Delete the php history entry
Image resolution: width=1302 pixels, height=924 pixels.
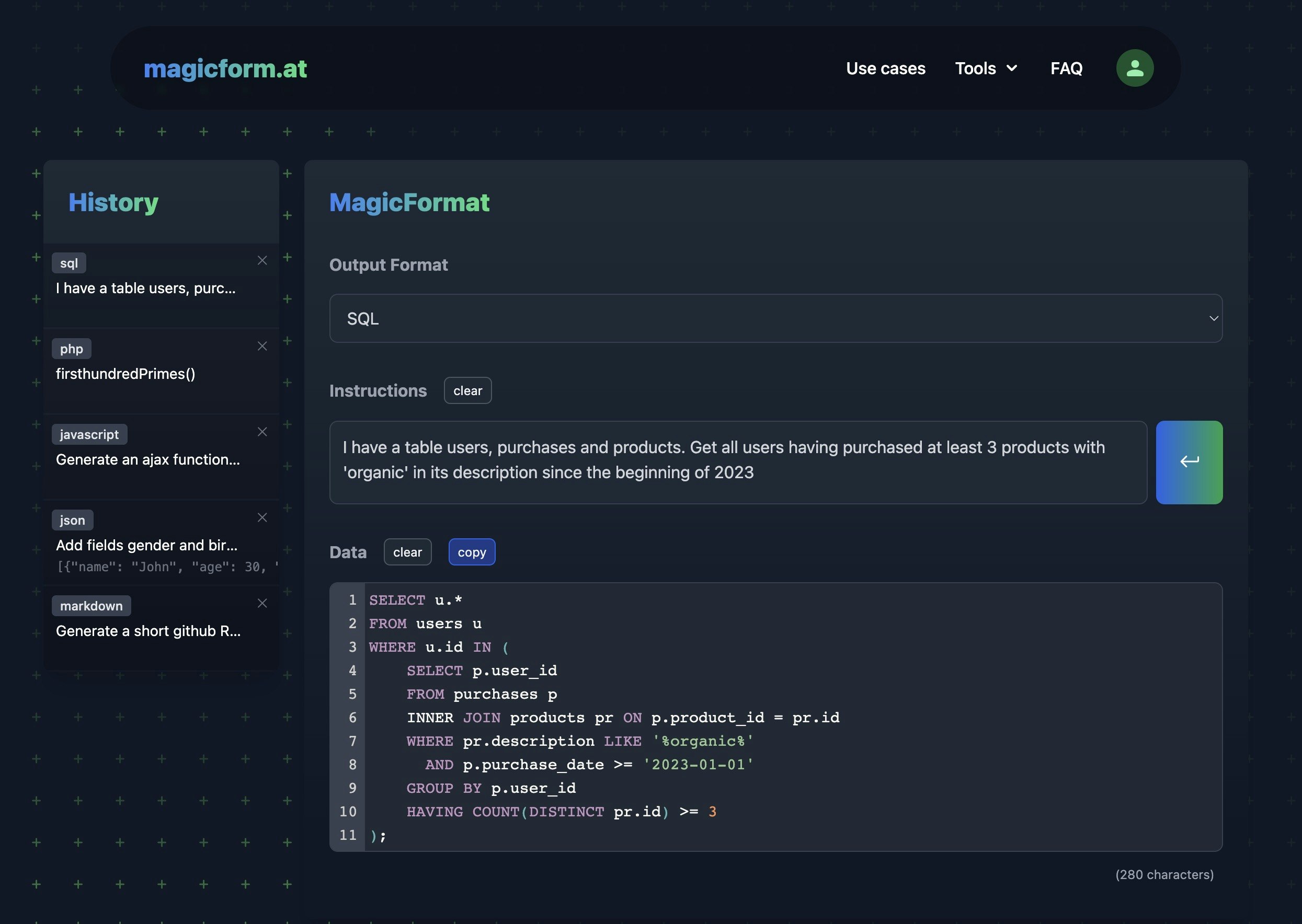(x=262, y=346)
